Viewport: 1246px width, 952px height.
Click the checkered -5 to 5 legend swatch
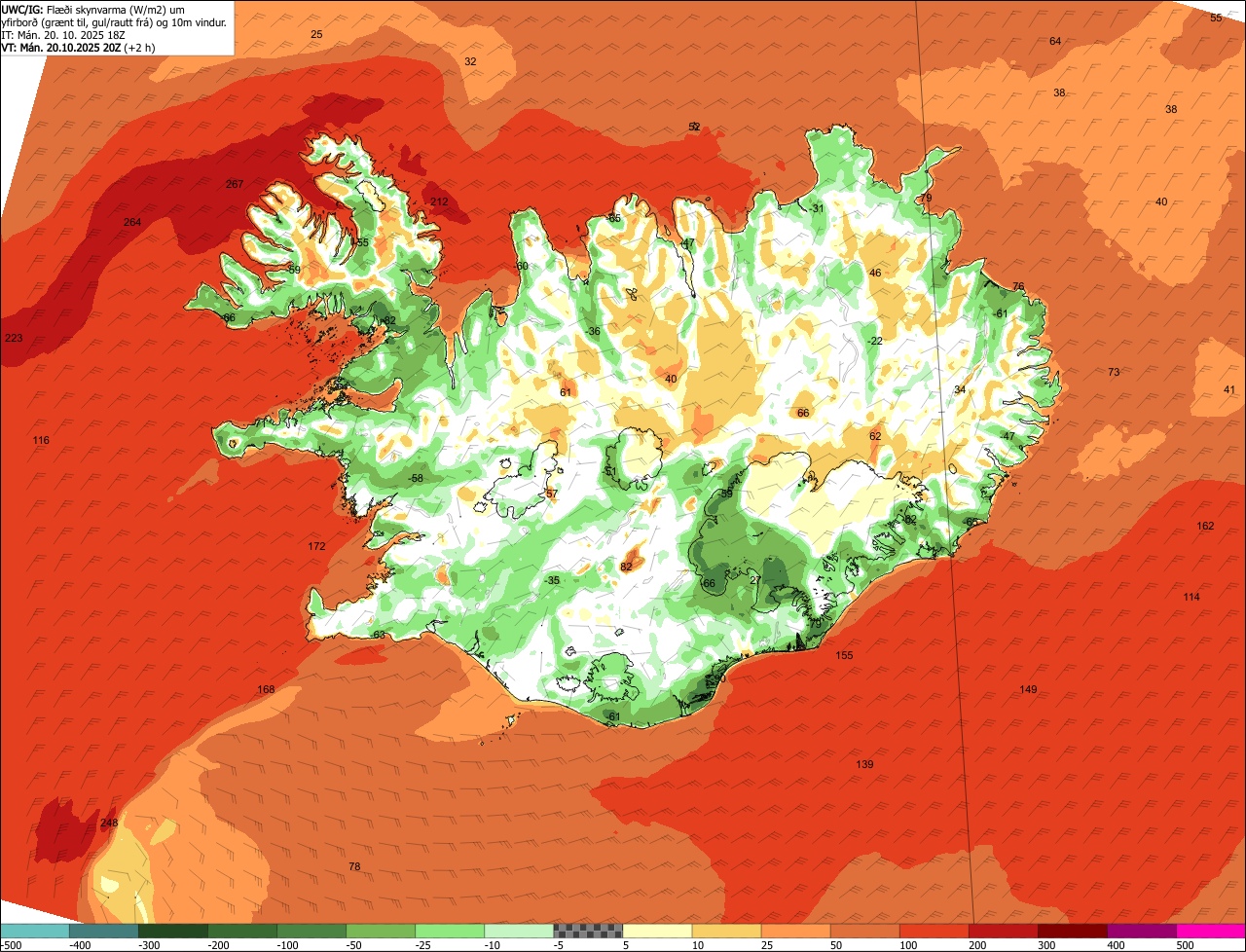click(x=588, y=931)
